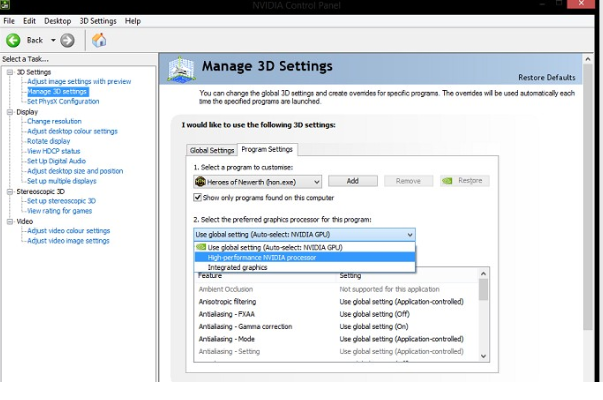
Task: Click the Add button
Action: coord(353,181)
